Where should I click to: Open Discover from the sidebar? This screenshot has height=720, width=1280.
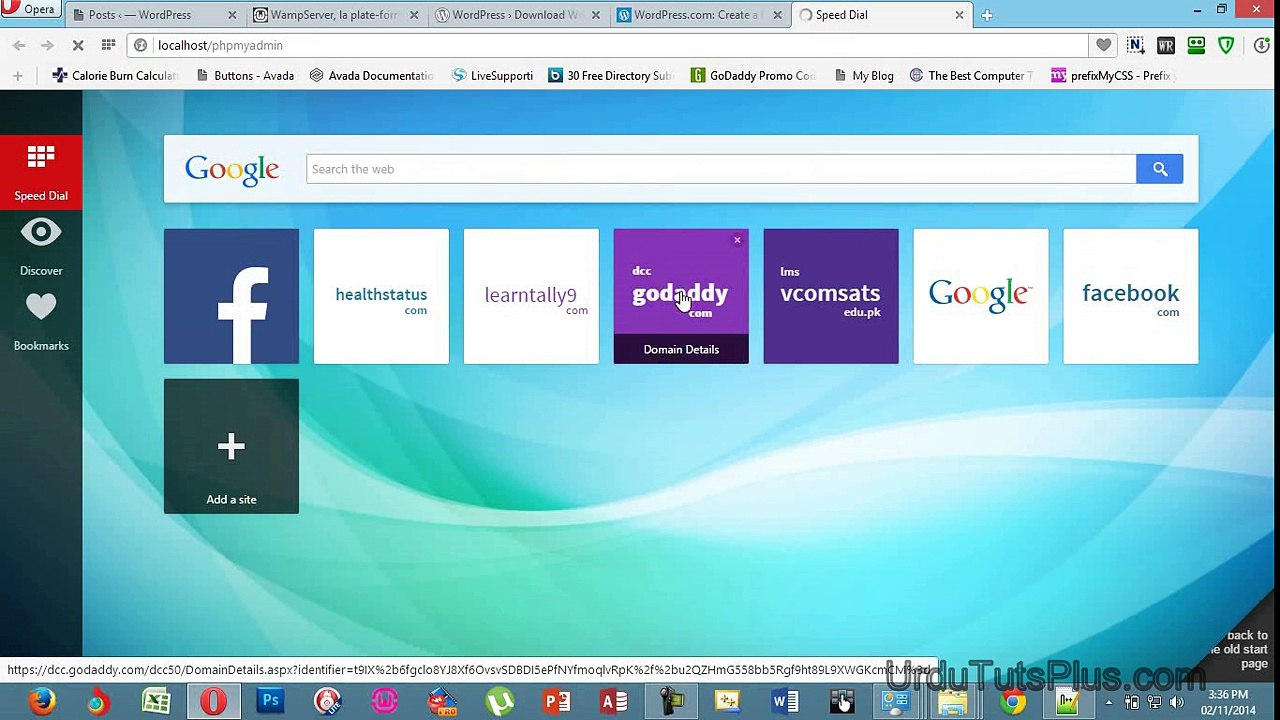tap(41, 248)
